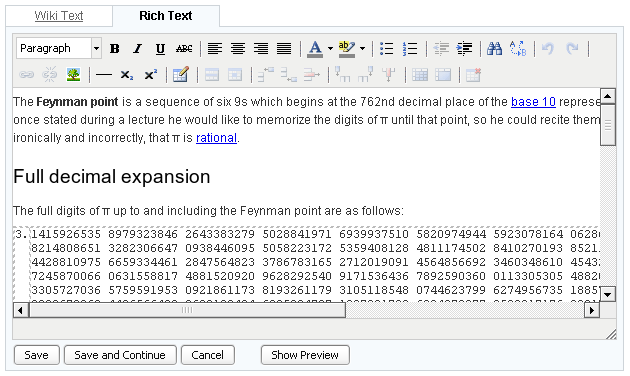Expand the highlight color dropdown arrow
Image resolution: width=630 pixels, height=376 pixels.
[362, 49]
